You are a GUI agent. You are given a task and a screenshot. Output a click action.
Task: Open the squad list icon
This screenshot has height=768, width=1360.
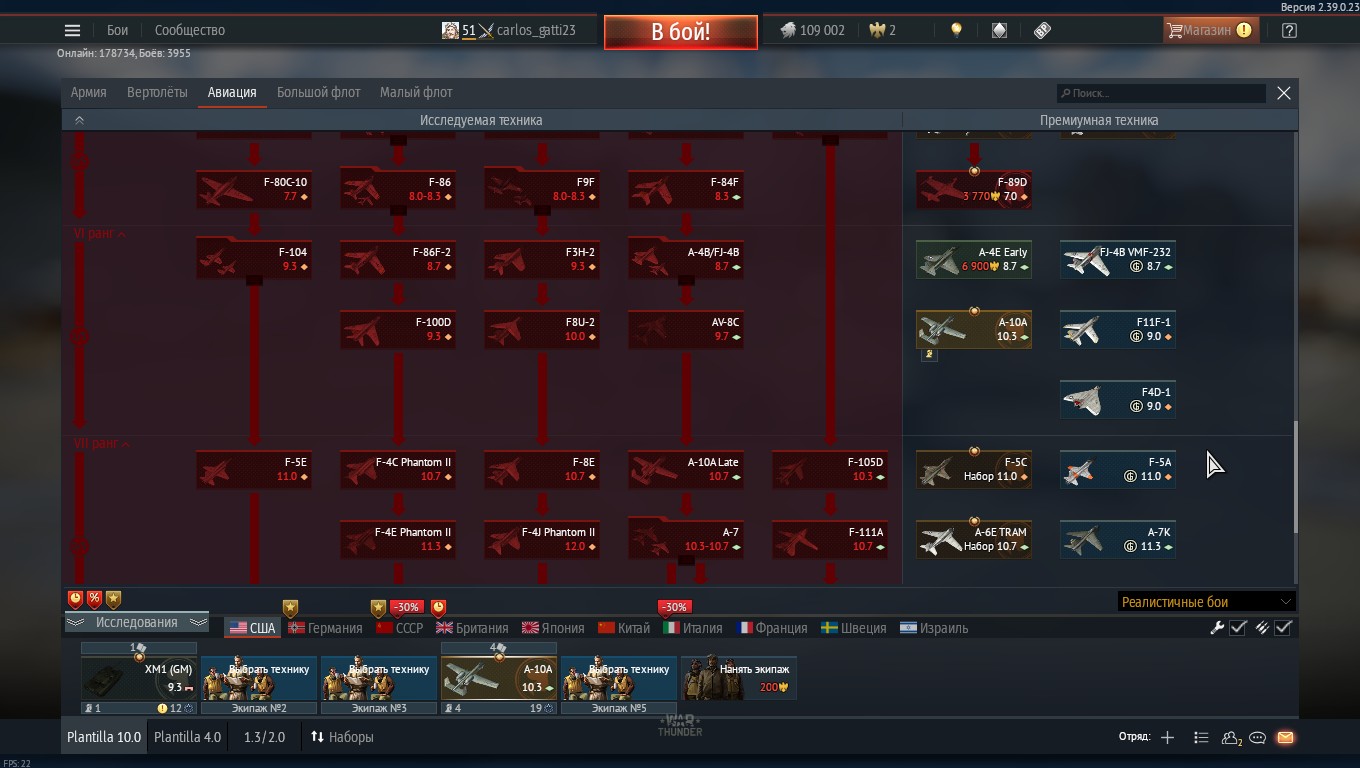[x=1201, y=737]
